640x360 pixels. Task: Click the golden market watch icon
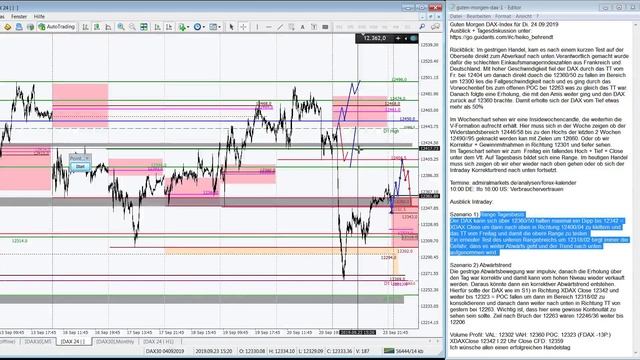click(x=7, y=27)
